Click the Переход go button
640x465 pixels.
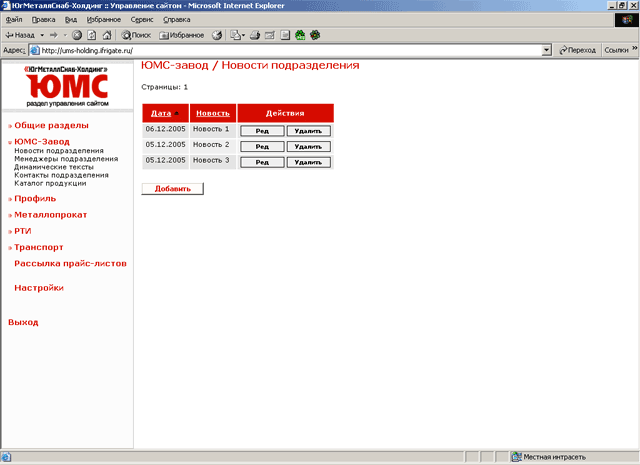click(577, 50)
